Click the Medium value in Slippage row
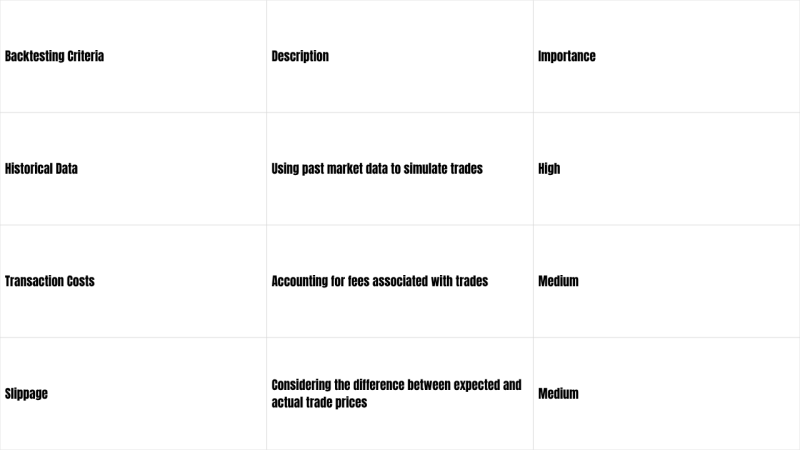This screenshot has width=800, height=450. tap(558, 394)
